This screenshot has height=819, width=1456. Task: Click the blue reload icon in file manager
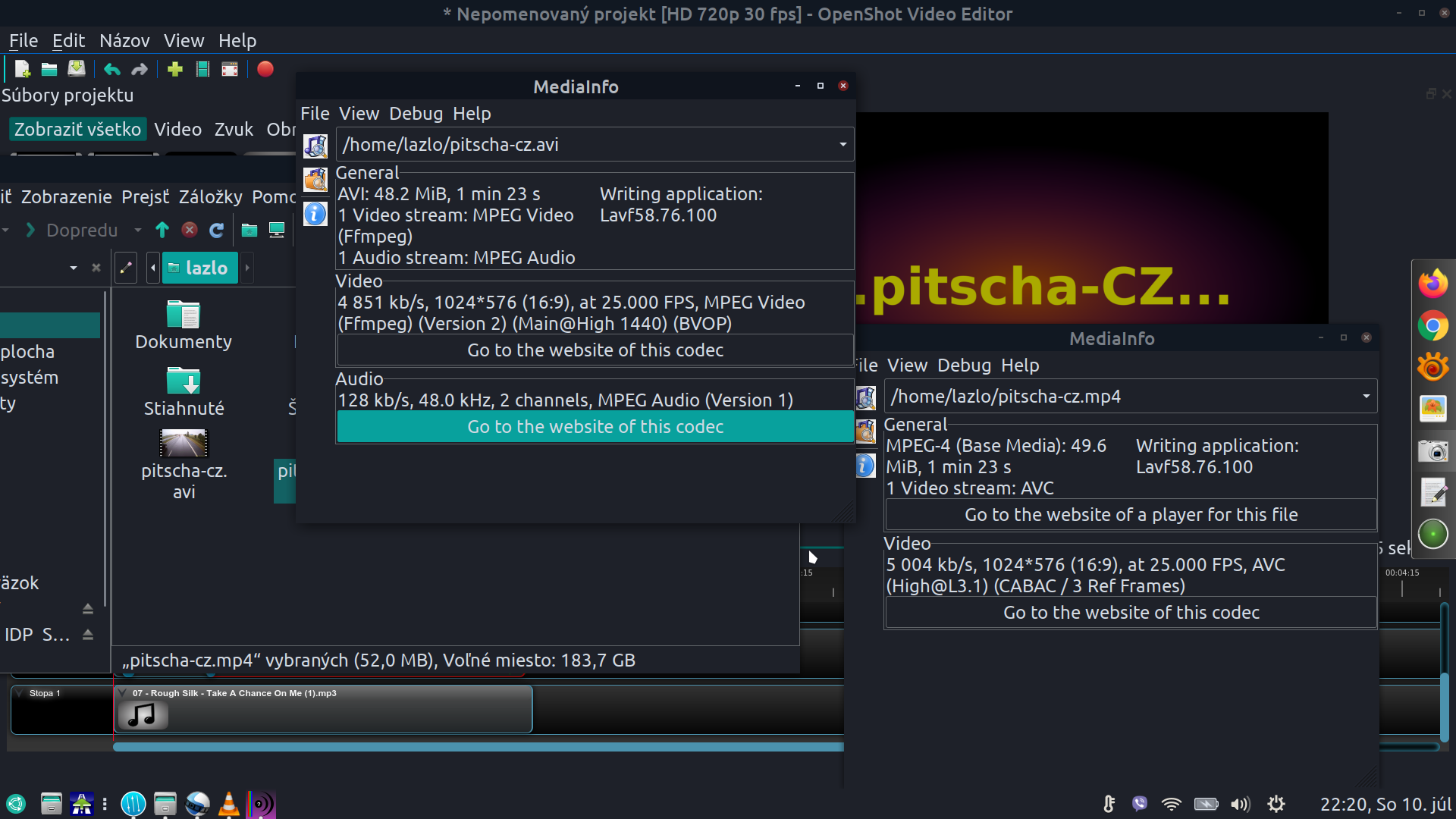[x=216, y=231]
